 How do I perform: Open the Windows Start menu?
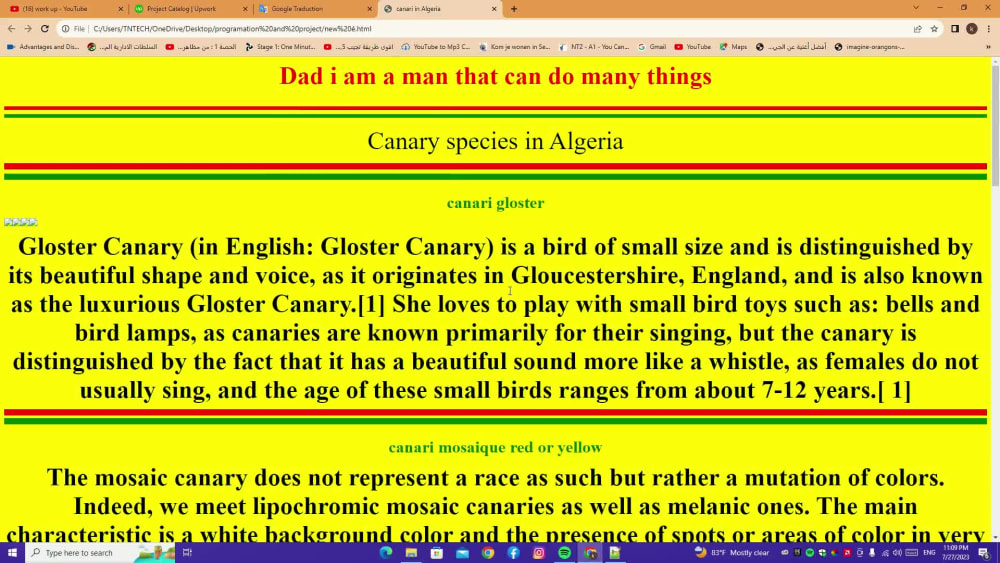[12, 552]
